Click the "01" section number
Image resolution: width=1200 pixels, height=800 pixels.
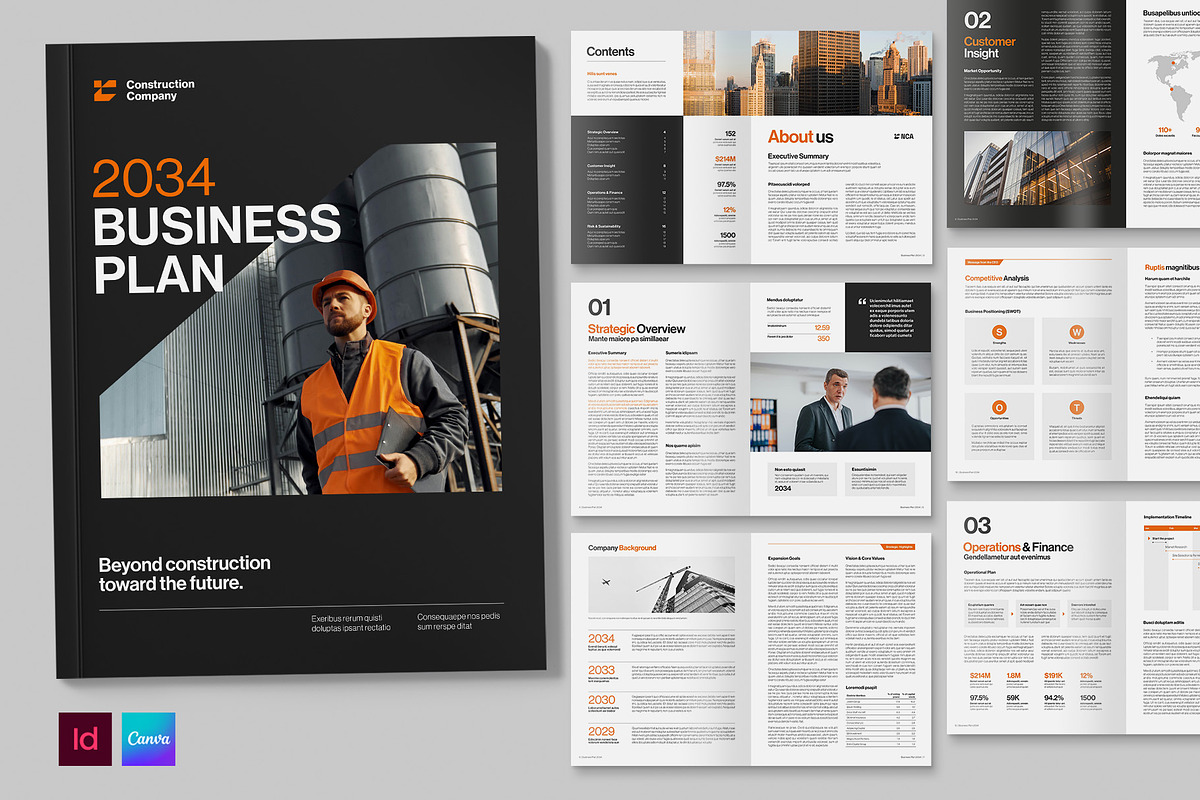(x=599, y=307)
